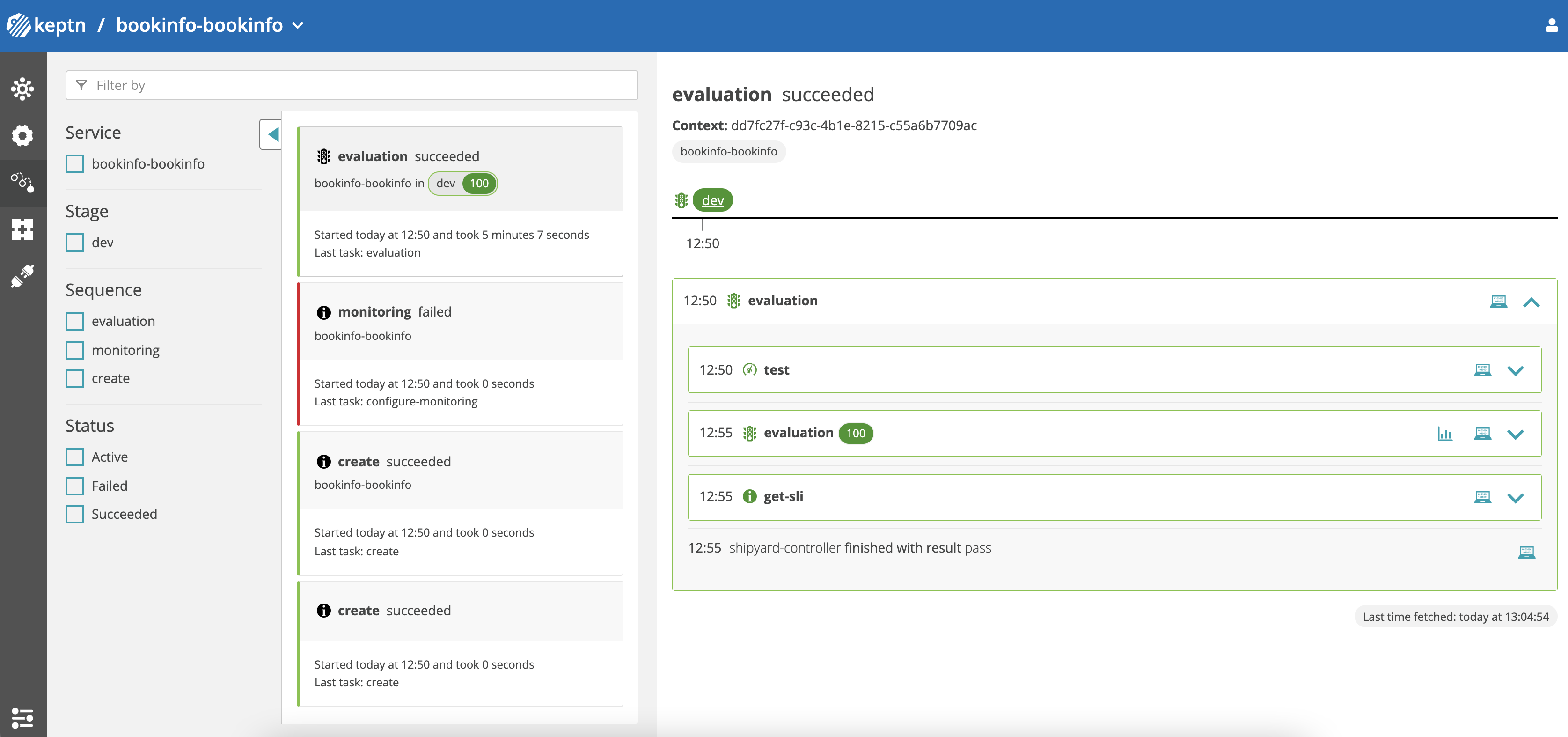This screenshot has width=1568, height=737.
Task: Open the sequences sidebar icon
Action: click(22, 182)
